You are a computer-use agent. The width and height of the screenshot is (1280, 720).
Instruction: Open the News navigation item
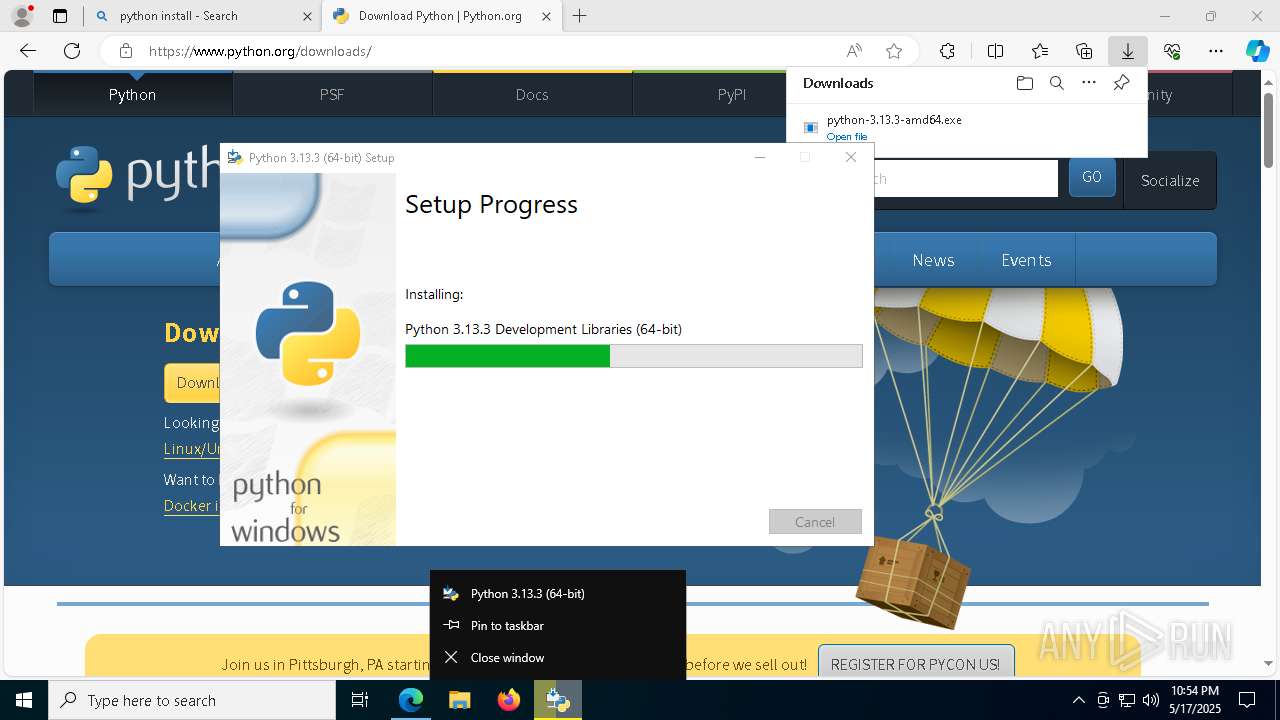tap(933, 260)
